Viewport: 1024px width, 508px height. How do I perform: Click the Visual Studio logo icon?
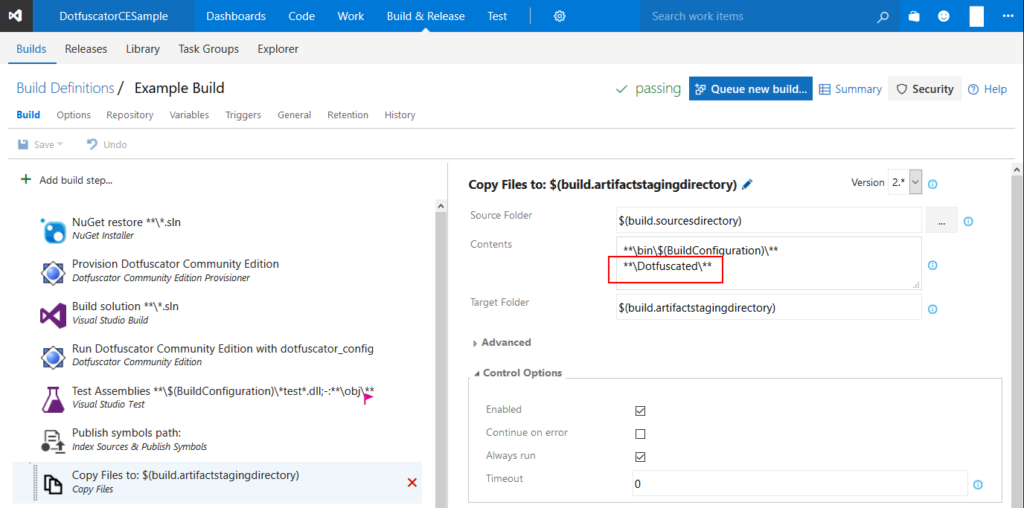pyautogui.click(x=16, y=16)
